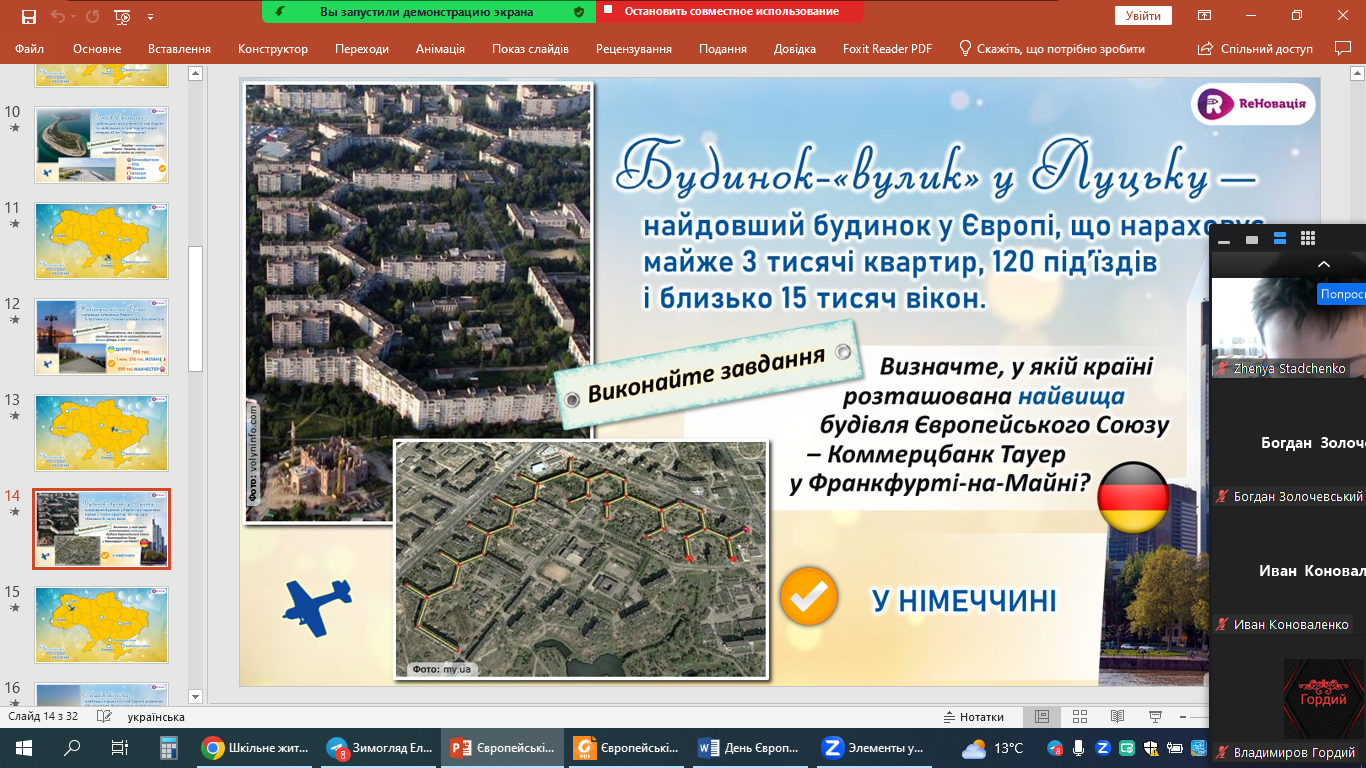Viewport: 1366px width, 768px height.
Task: Select Zoom panel strip view icon (blue)
Action: [1279, 239]
